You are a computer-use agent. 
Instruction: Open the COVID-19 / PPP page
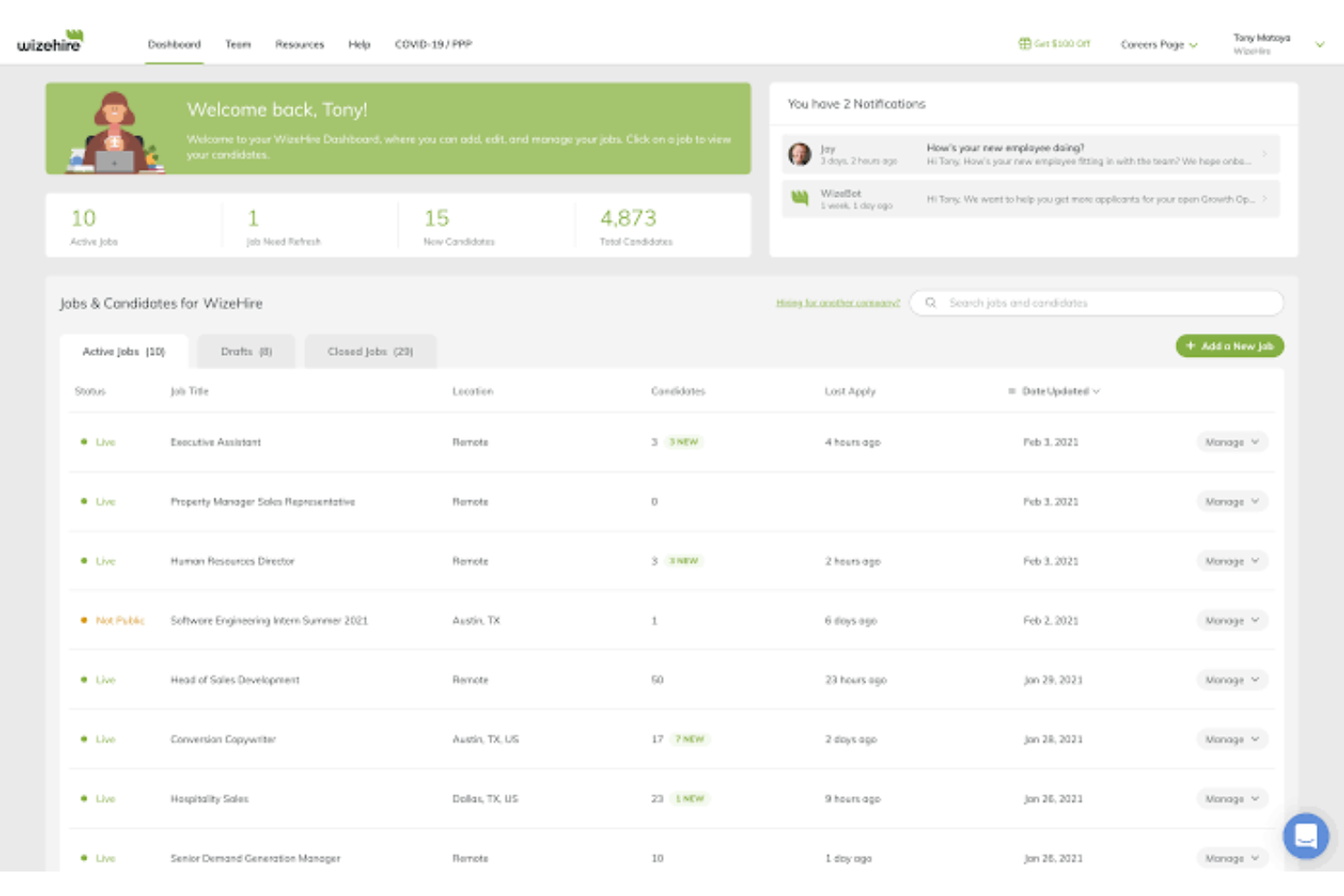click(x=433, y=44)
